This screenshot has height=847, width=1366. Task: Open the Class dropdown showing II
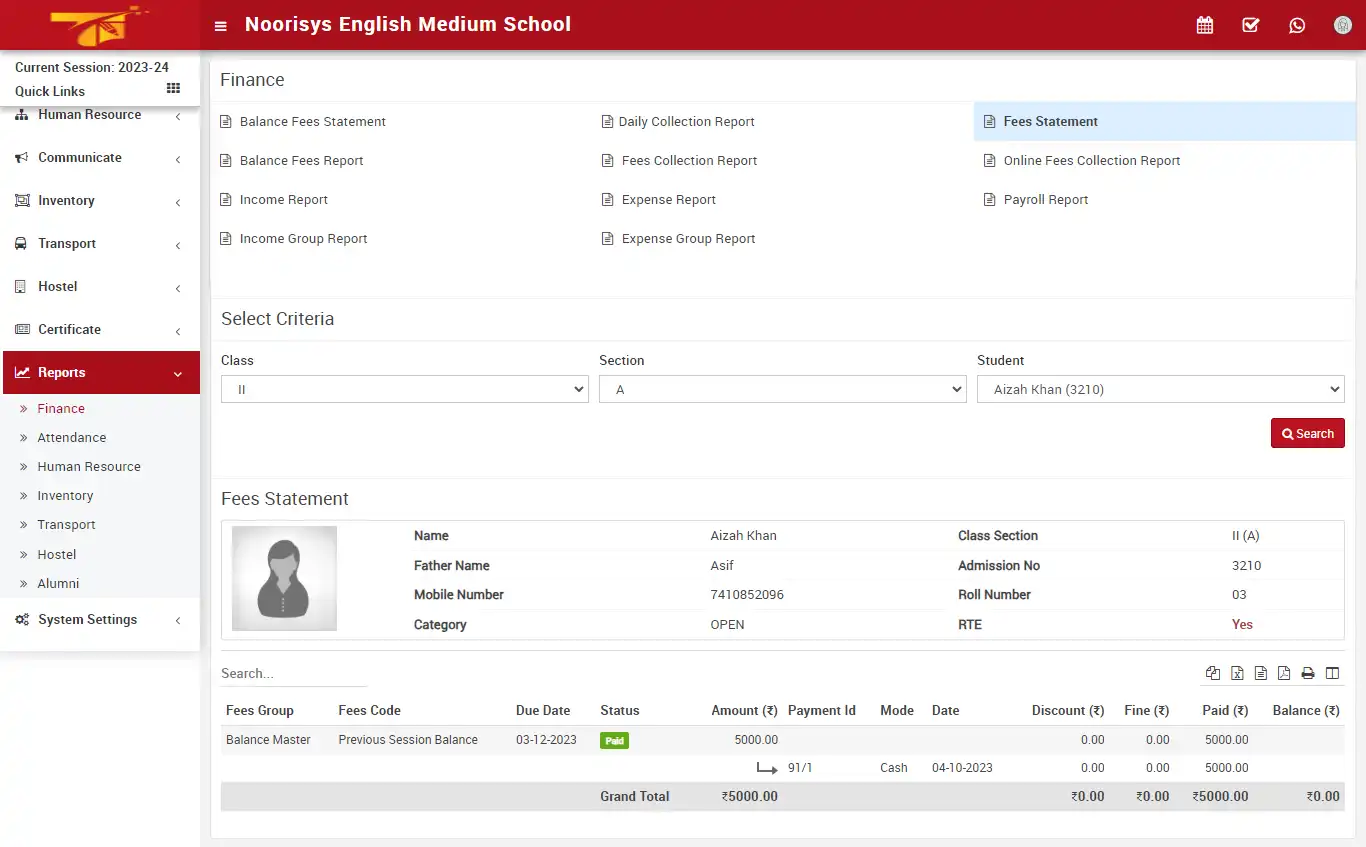pyautogui.click(x=404, y=389)
